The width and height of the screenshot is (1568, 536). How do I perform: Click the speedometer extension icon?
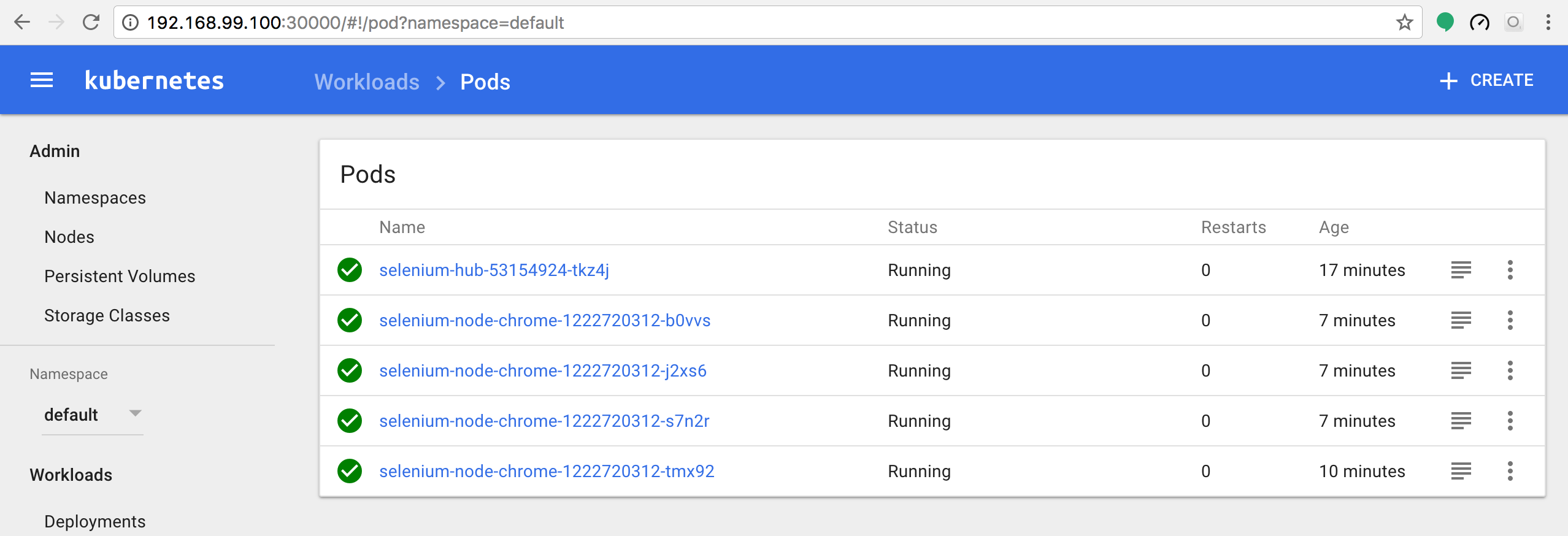(1480, 23)
